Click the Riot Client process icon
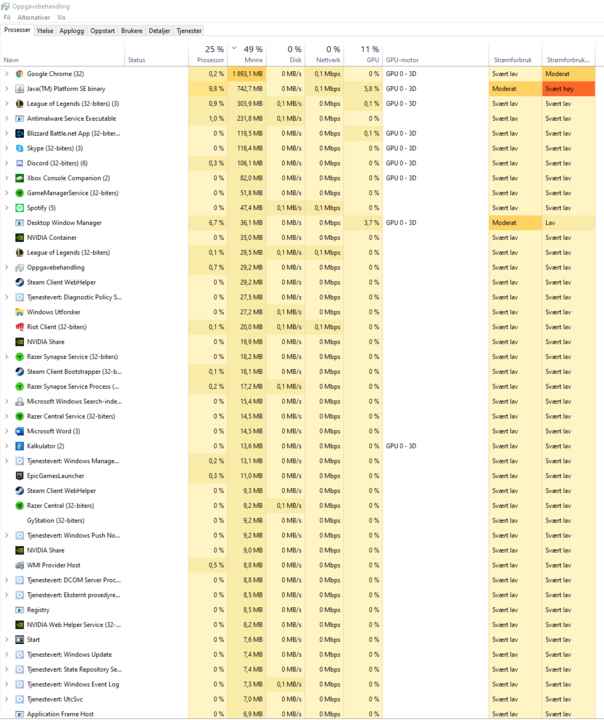 click(19, 327)
